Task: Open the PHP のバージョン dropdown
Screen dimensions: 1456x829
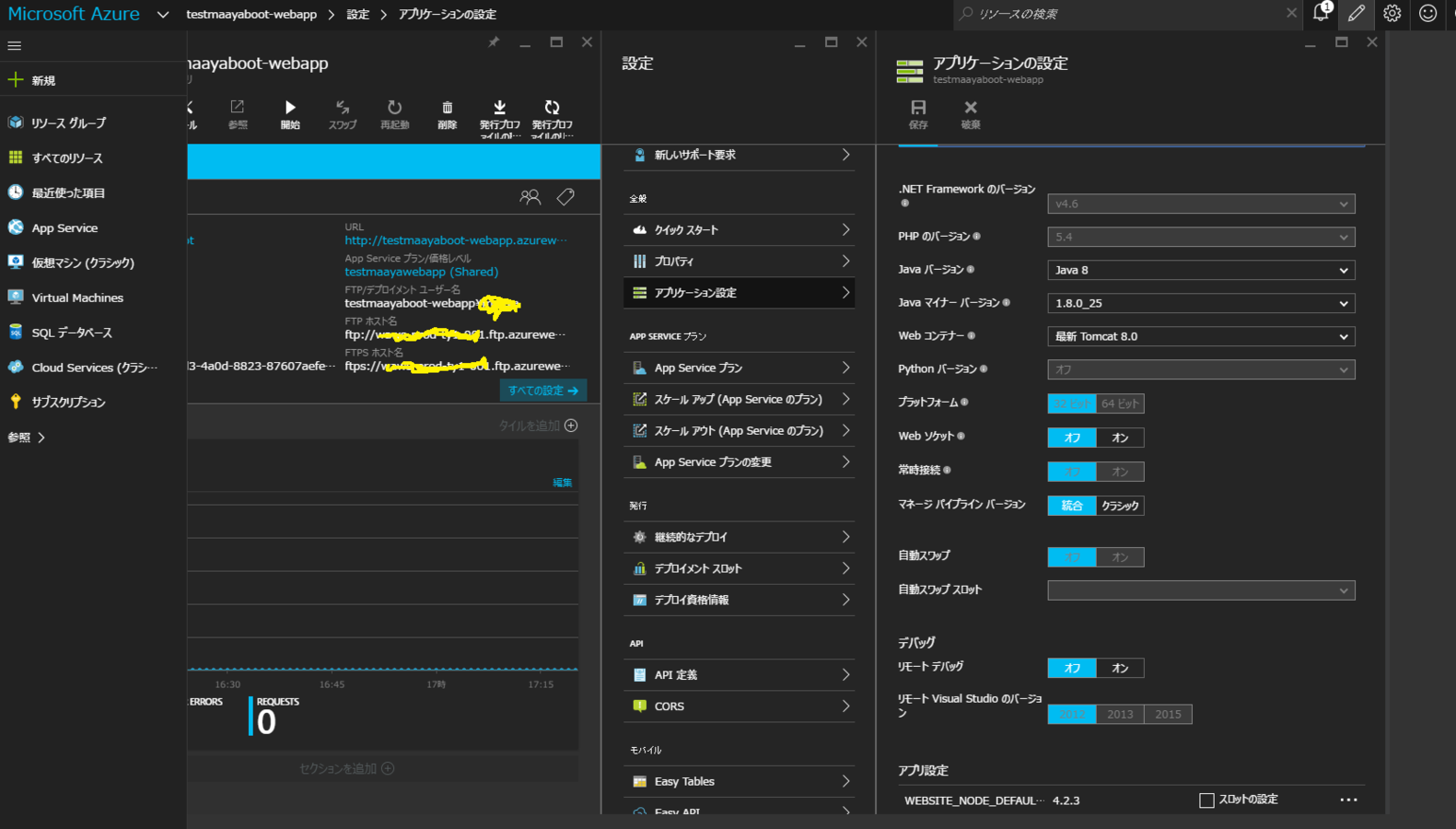Action: coord(1201,237)
